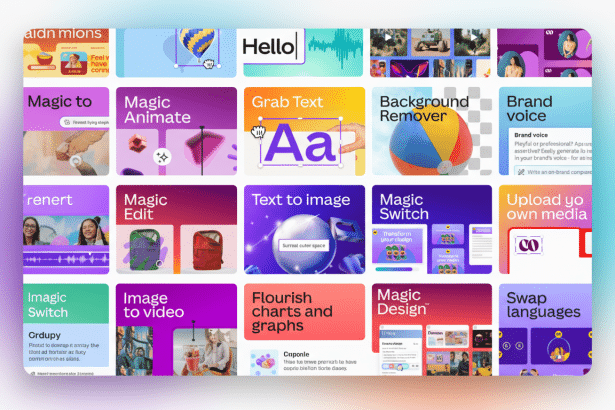The width and height of the screenshot is (615, 410).
Task: Open the Magic Animate card
Action: [x=176, y=131]
